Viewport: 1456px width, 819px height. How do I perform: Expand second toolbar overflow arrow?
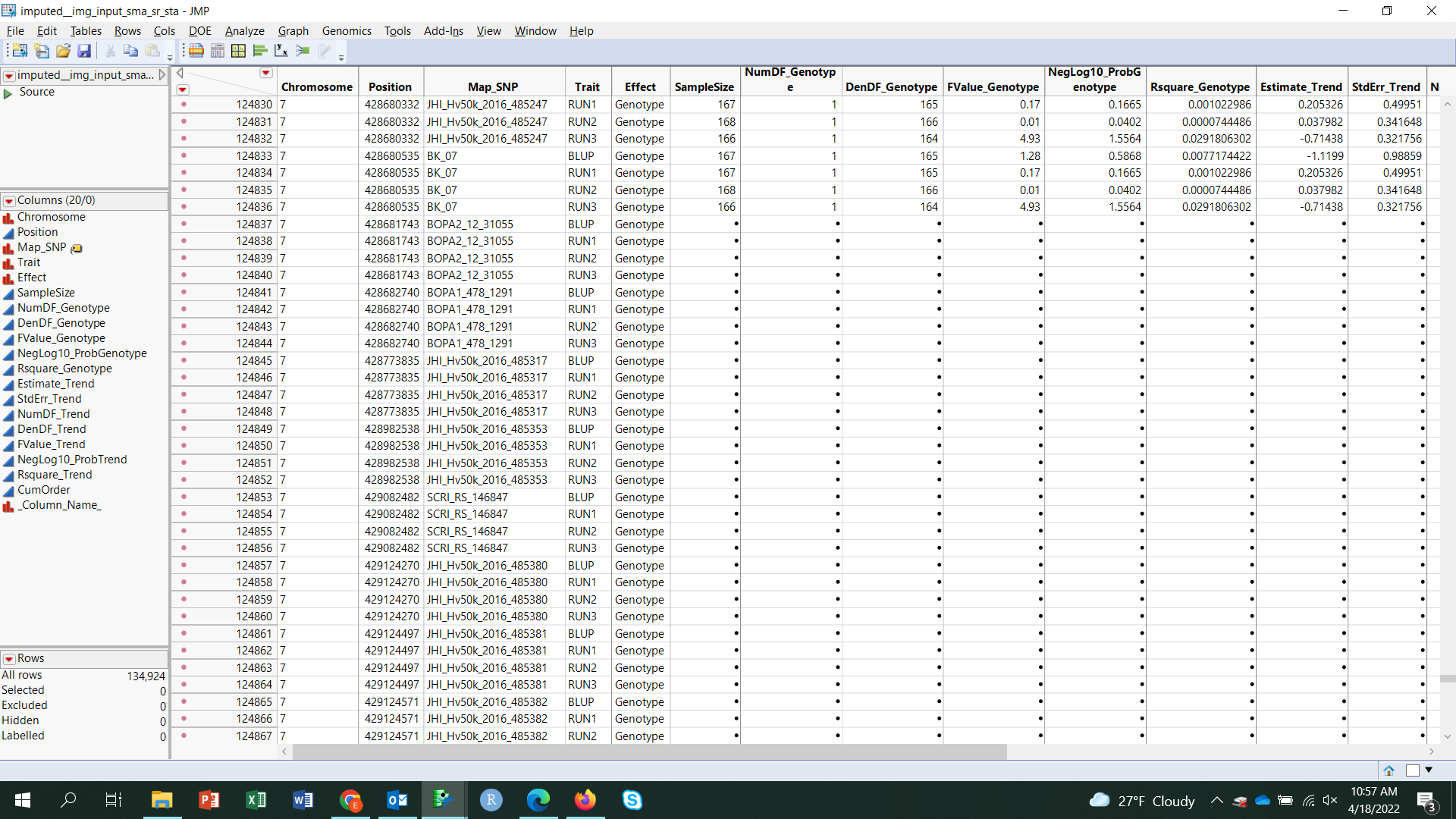341,57
